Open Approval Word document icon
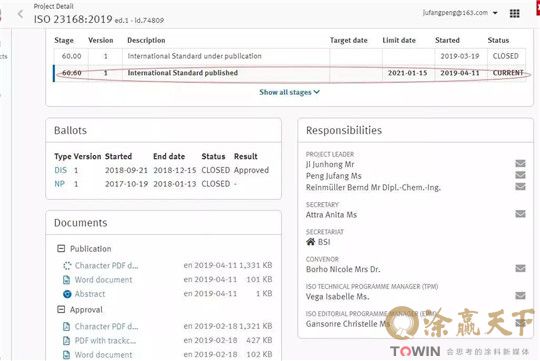This screenshot has width=540, height=361. coord(67,355)
